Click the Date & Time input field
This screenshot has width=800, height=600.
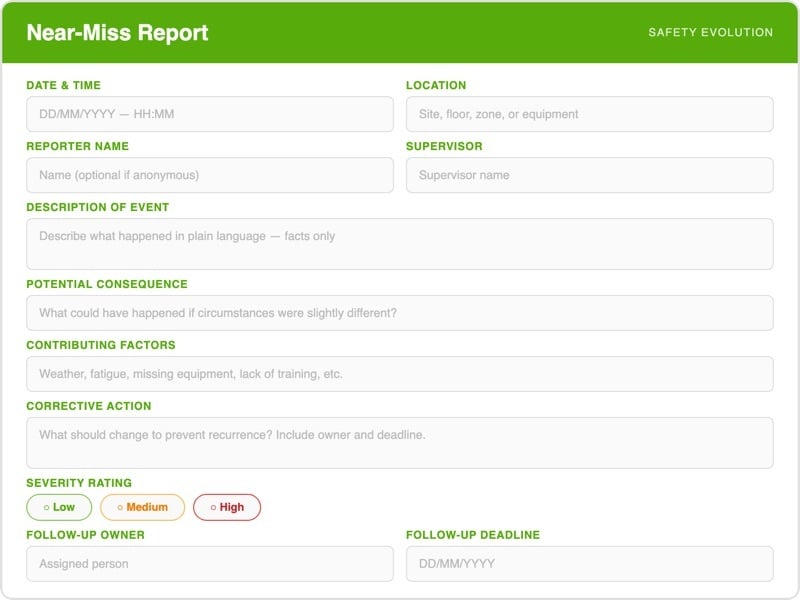point(210,114)
